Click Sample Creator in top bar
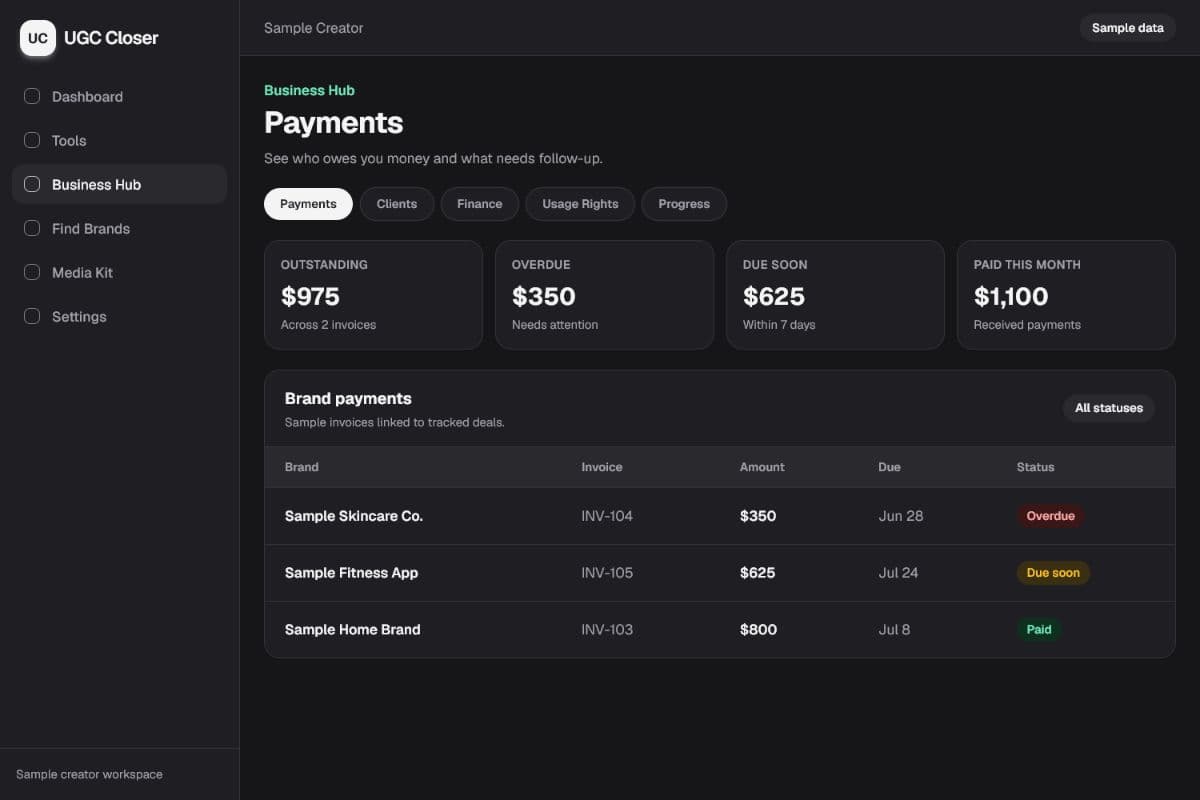The width and height of the screenshot is (1200, 800). pos(314,28)
